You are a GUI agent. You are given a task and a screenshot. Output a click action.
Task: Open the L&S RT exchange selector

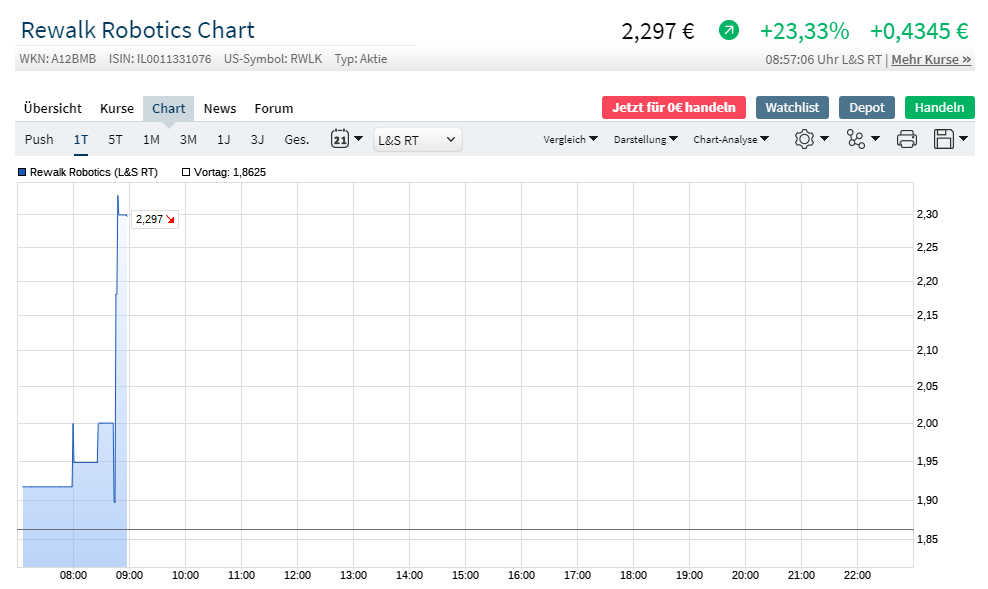pyautogui.click(x=416, y=139)
